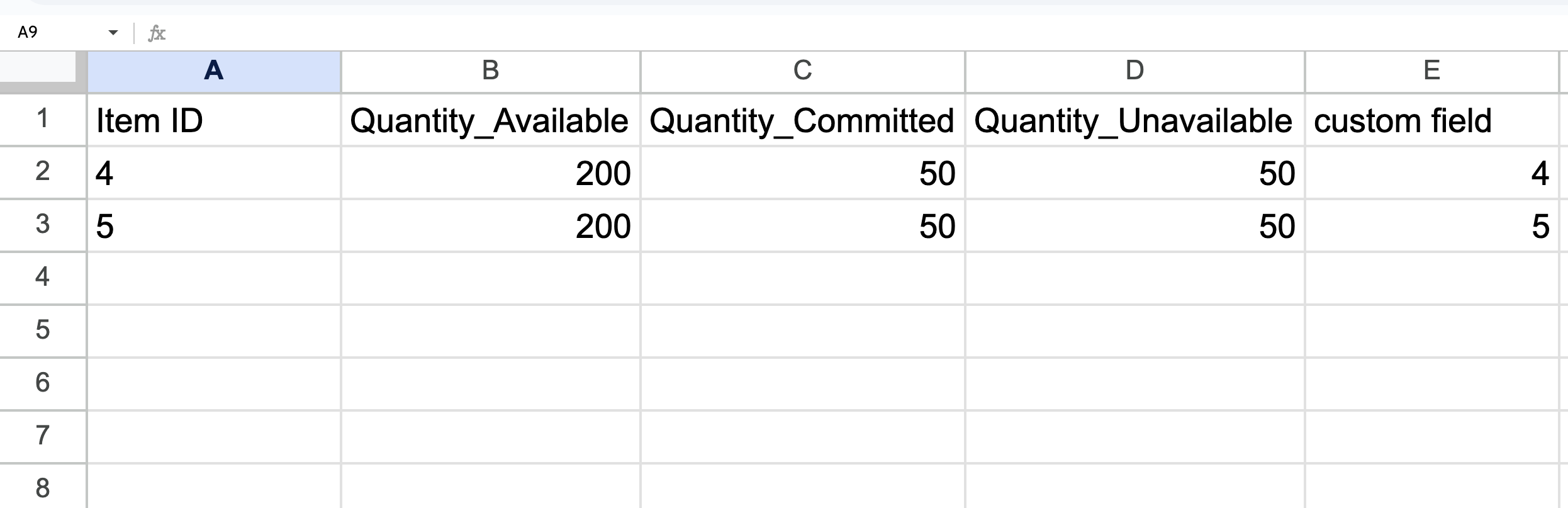Select column E header
The height and width of the screenshot is (508, 1568).
[1431, 71]
